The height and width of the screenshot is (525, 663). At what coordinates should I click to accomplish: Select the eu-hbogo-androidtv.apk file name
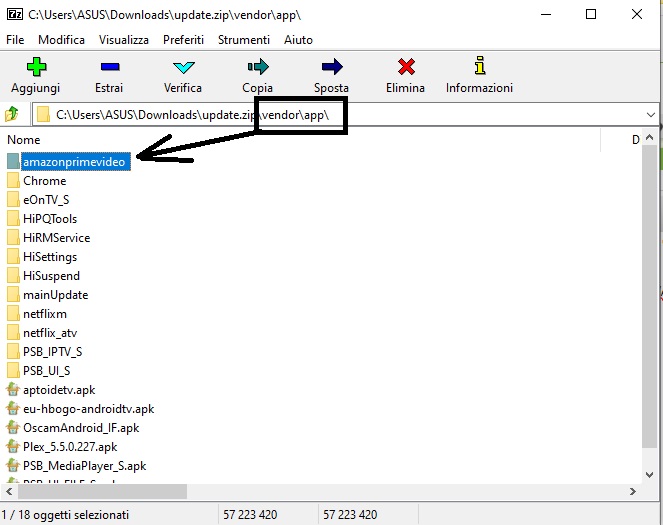(x=89, y=409)
